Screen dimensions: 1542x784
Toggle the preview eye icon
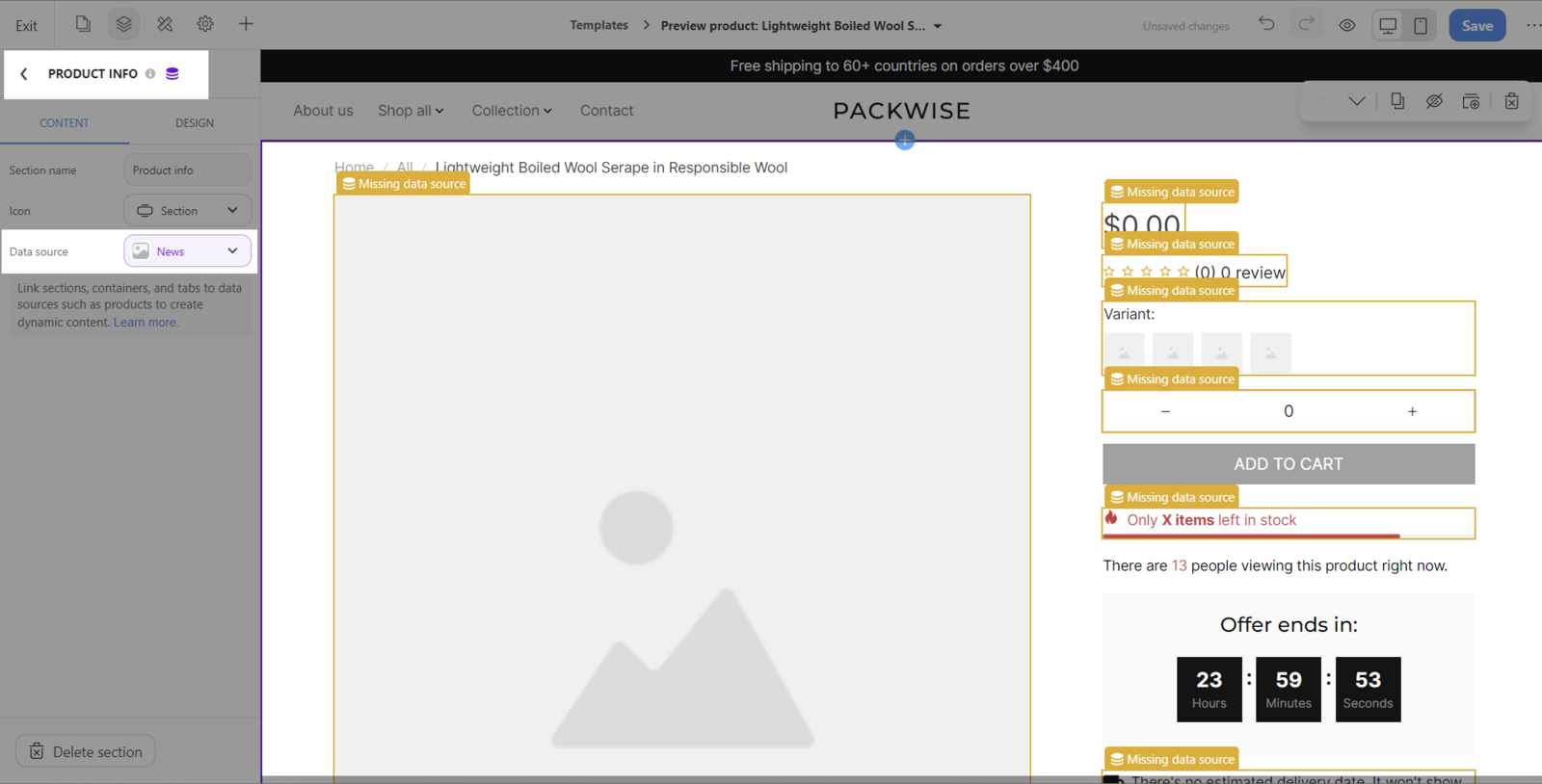tap(1347, 25)
